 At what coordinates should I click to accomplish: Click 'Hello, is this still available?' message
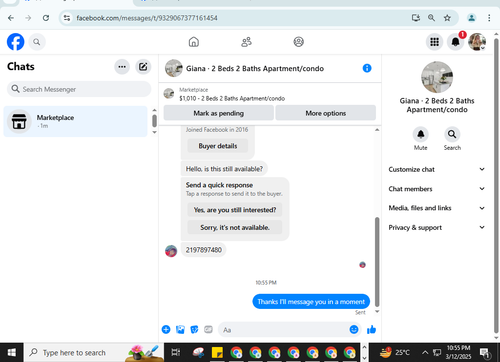(224, 169)
